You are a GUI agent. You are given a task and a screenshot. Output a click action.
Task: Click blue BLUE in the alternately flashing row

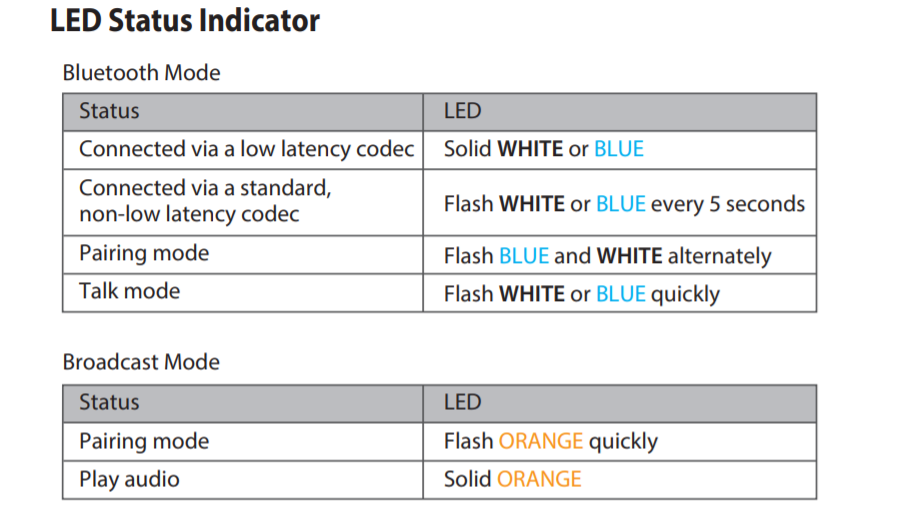click(x=524, y=256)
